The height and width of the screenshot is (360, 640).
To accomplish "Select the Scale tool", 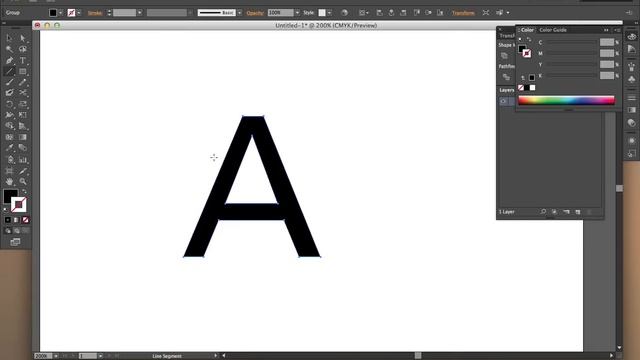I will click(22, 104).
